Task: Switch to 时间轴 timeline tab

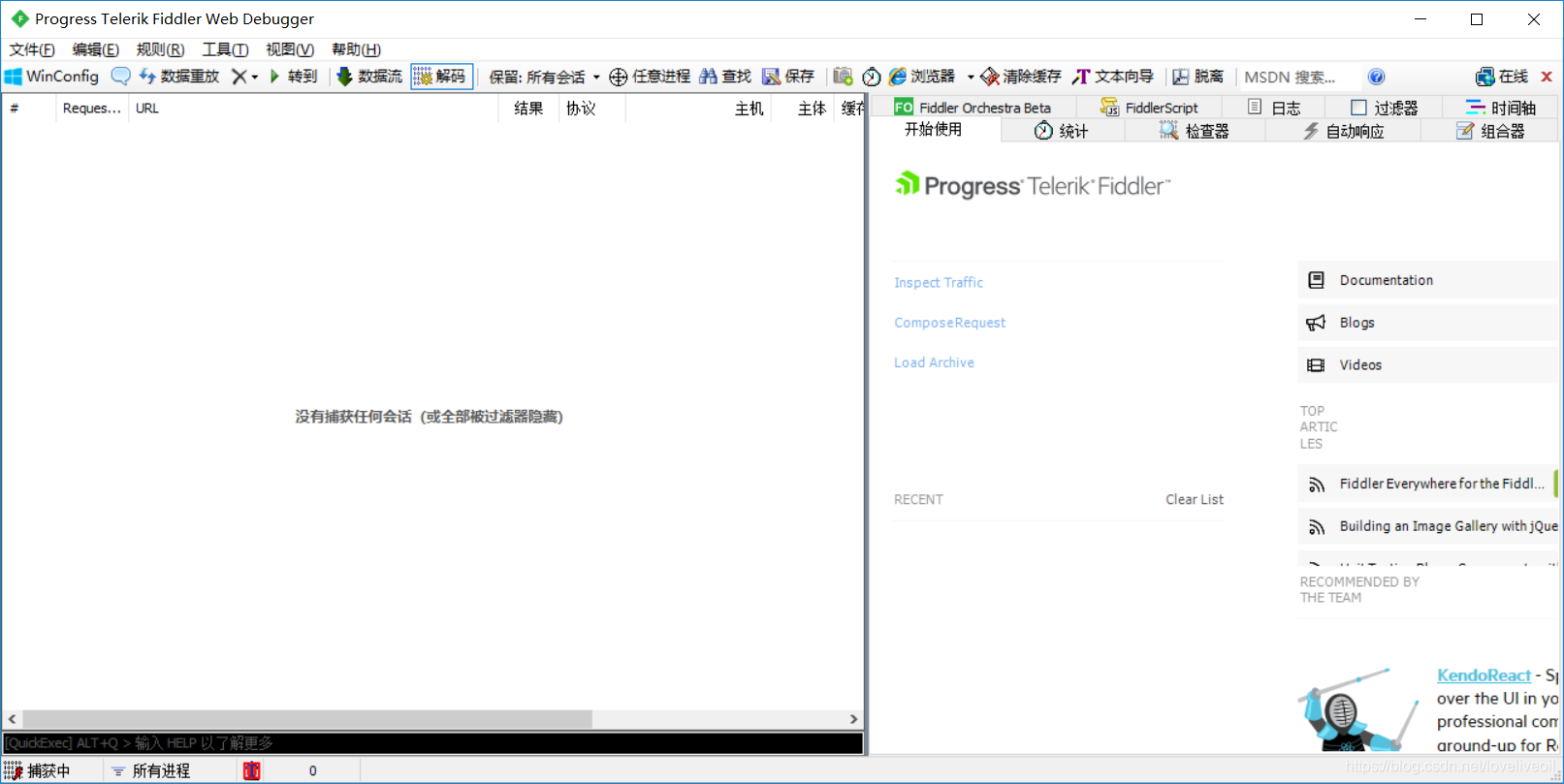Action: (x=1501, y=108)
